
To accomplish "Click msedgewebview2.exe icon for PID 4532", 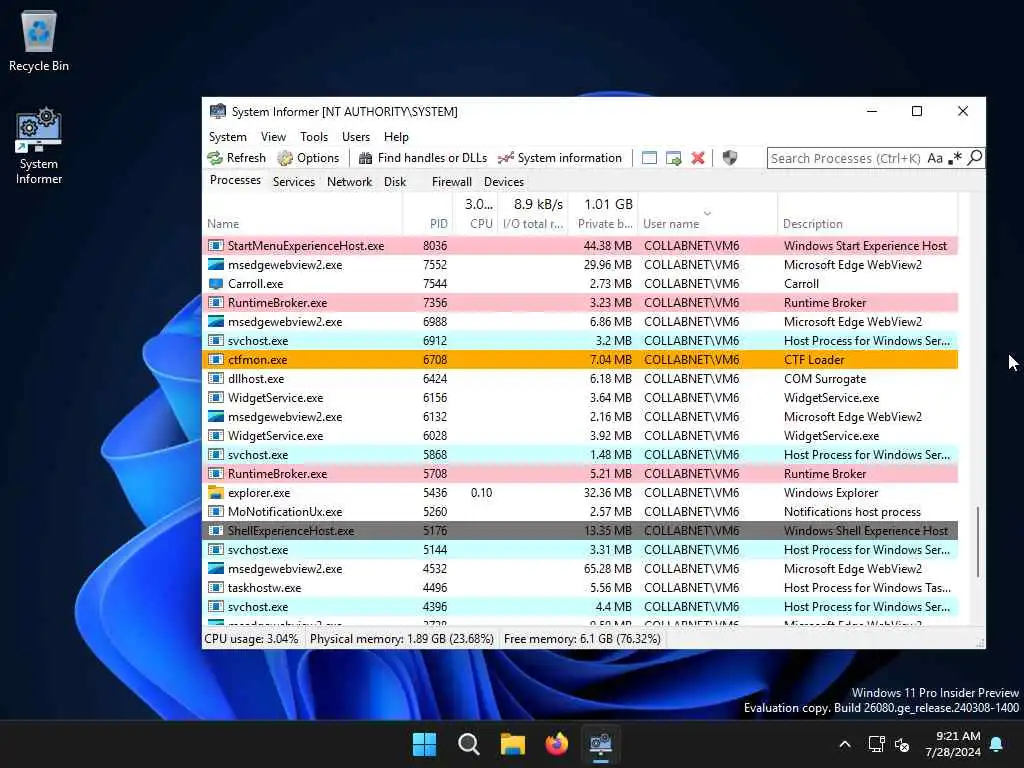I will point(216,569).
